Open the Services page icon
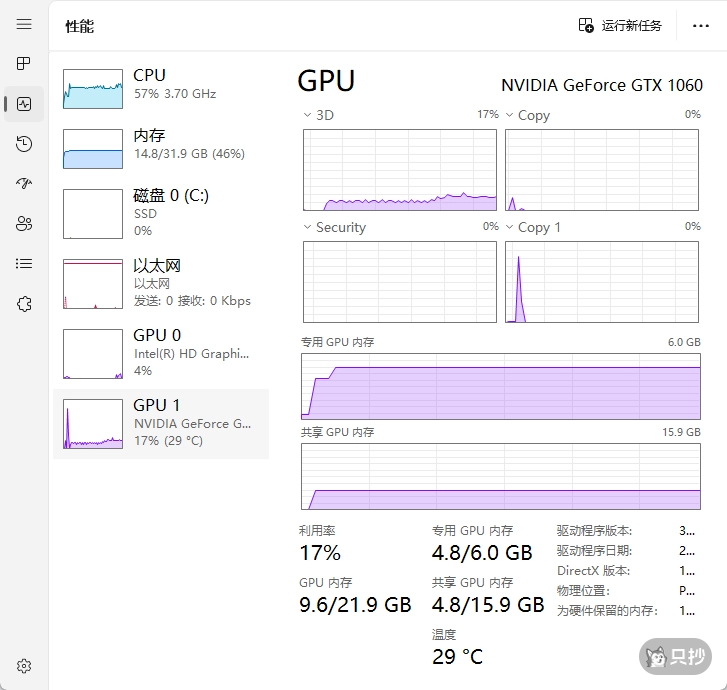The width and height of the screenshot is (727, 690). [x=24, y=304]
